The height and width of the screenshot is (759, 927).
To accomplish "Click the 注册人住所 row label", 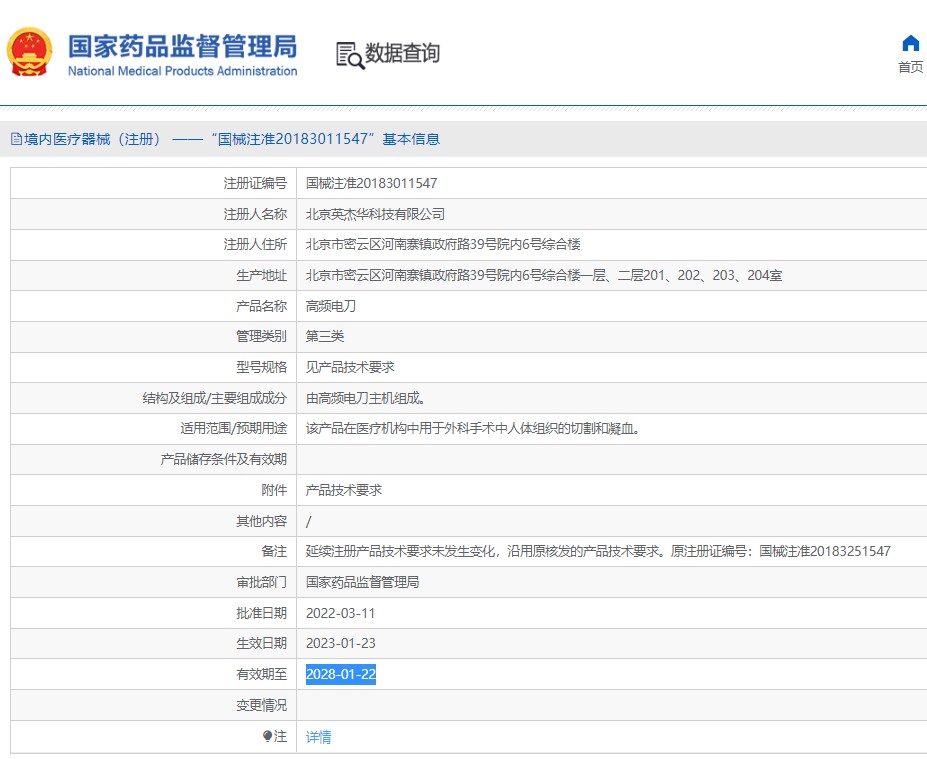I will click(x=255, y=244).
